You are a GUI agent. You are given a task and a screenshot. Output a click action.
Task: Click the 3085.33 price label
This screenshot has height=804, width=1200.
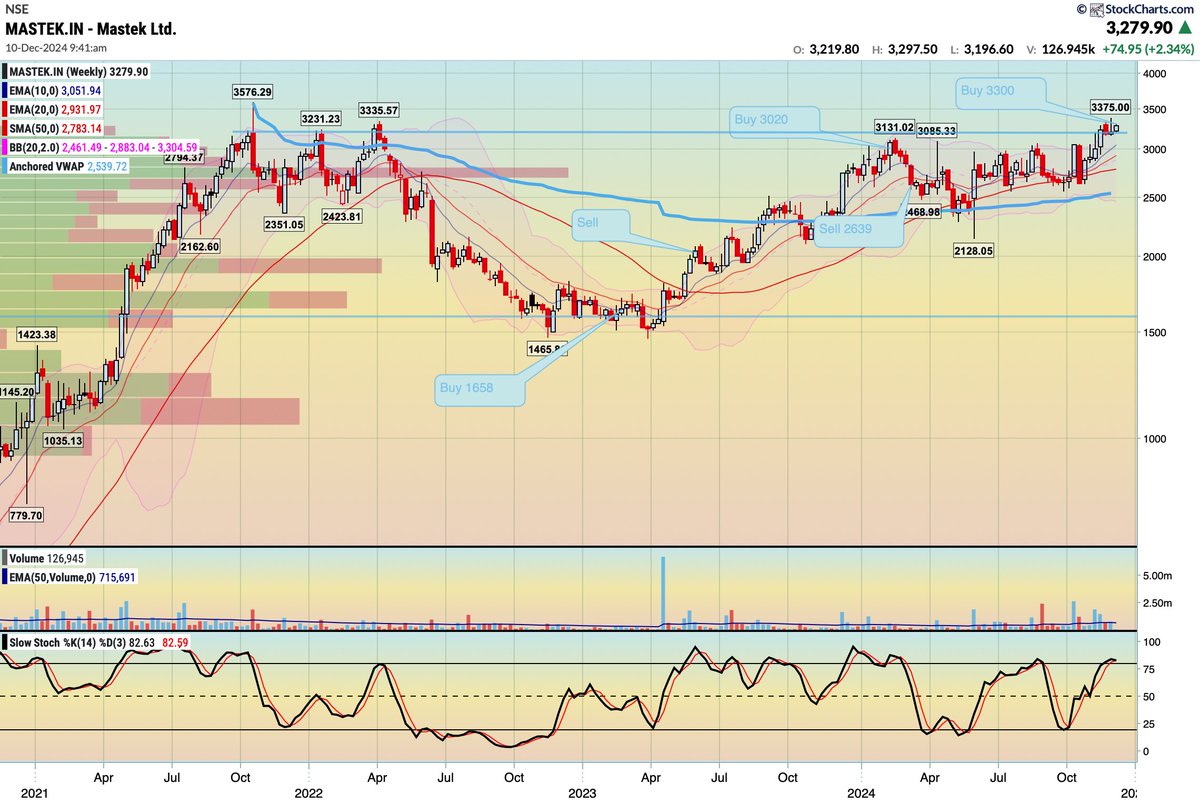[937, 130]
